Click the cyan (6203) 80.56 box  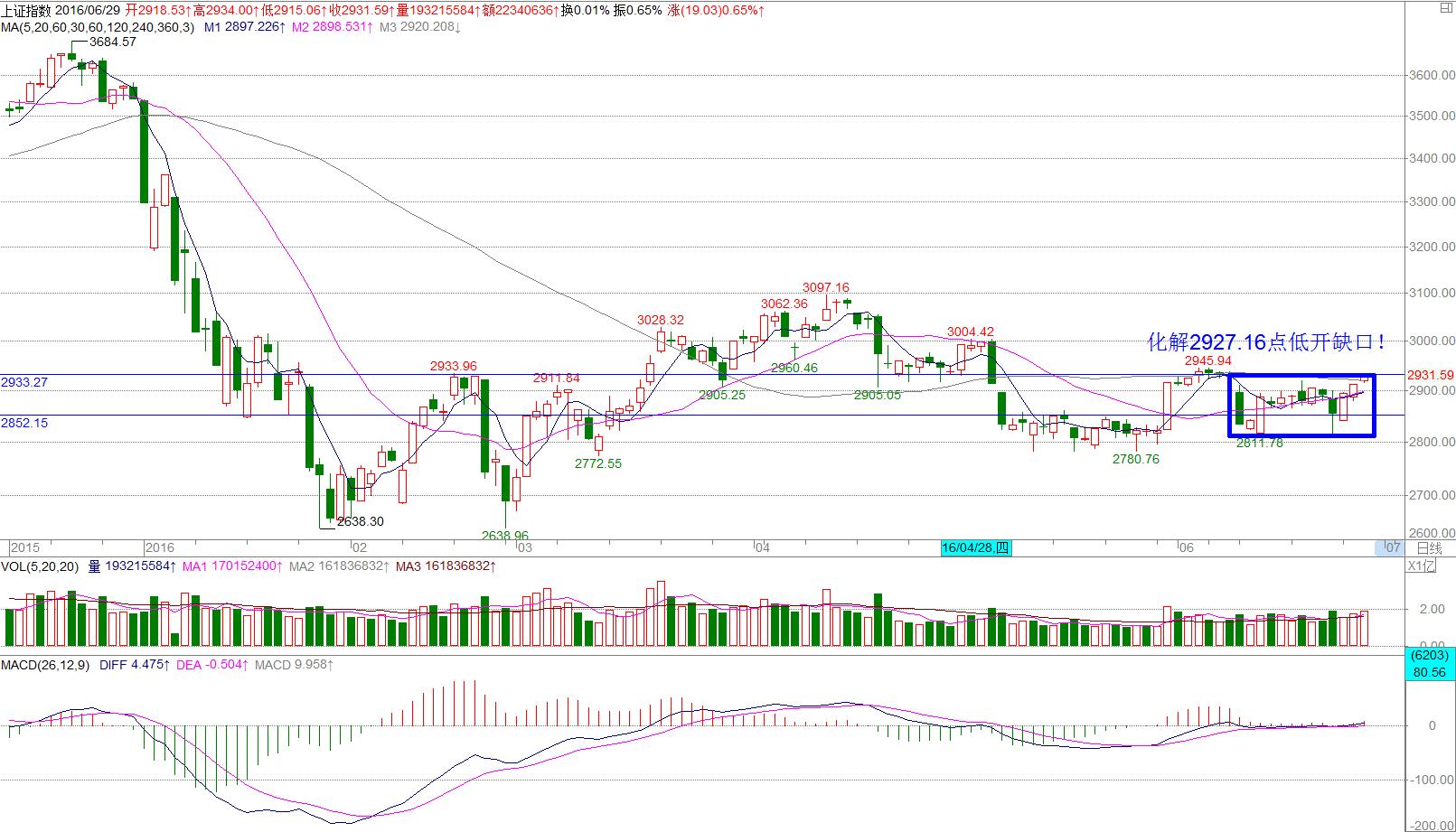pos(1429,664)
